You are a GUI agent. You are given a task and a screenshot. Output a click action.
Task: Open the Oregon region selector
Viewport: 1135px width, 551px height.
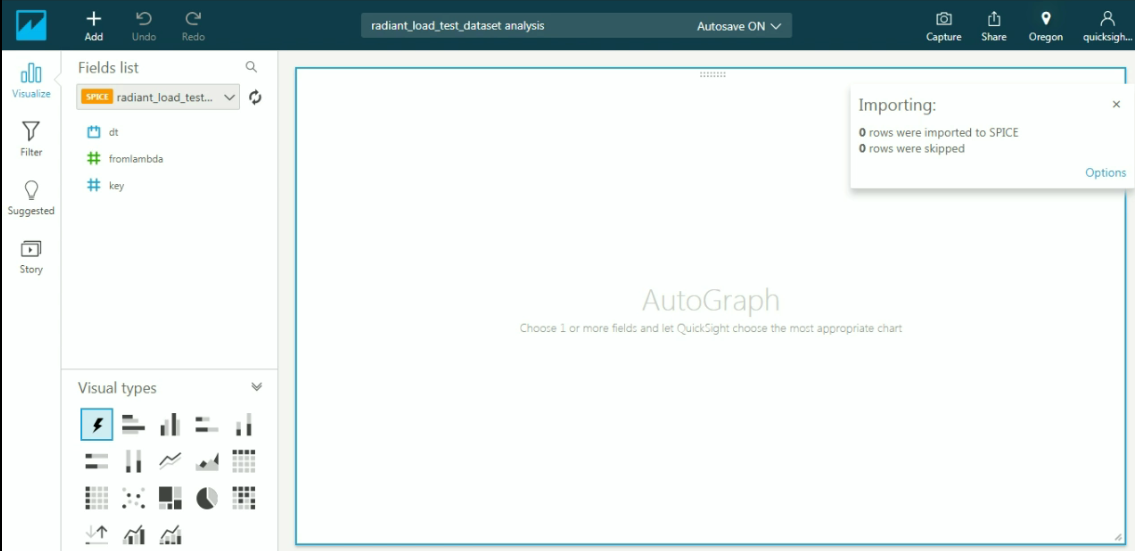(x=1045, y=27)
